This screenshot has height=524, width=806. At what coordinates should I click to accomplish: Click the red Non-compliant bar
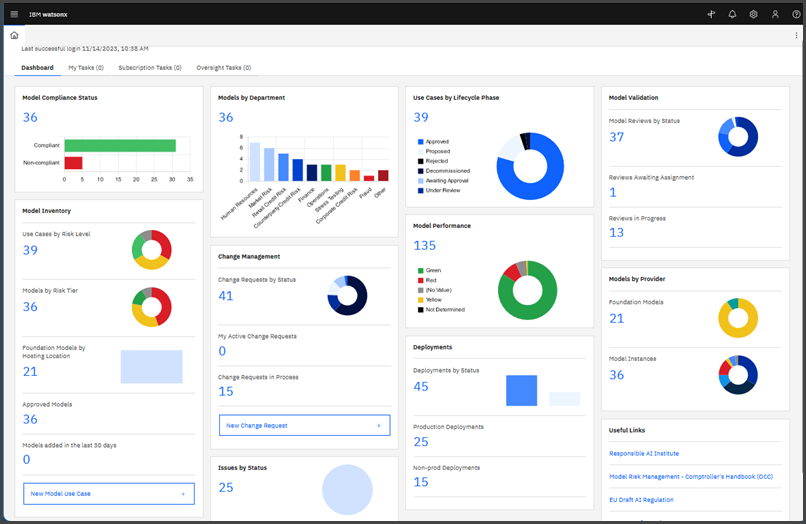74,163
